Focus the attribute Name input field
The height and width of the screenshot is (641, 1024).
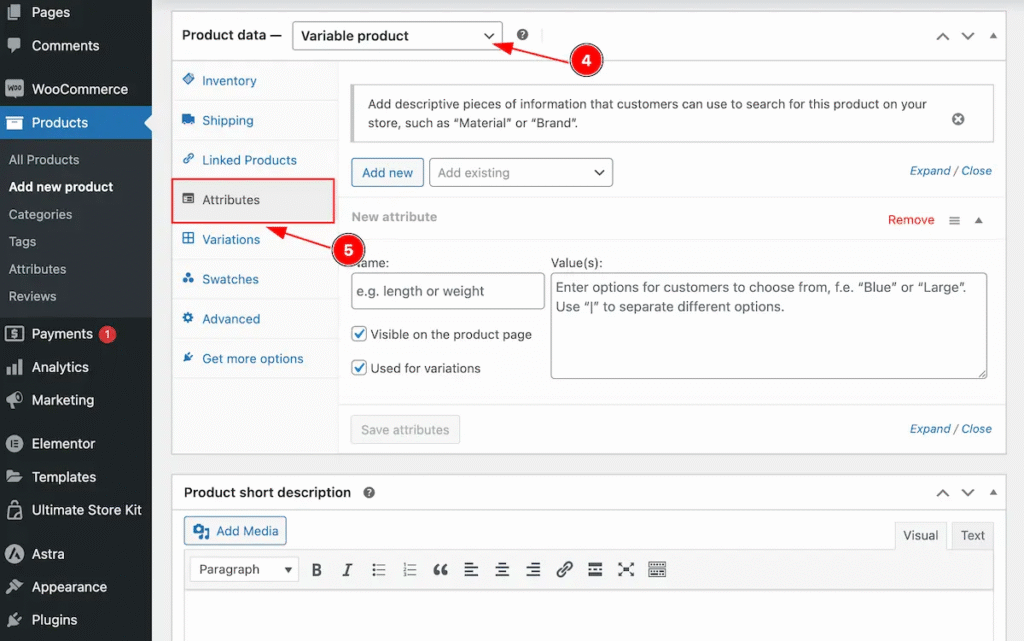coord(447,291)
